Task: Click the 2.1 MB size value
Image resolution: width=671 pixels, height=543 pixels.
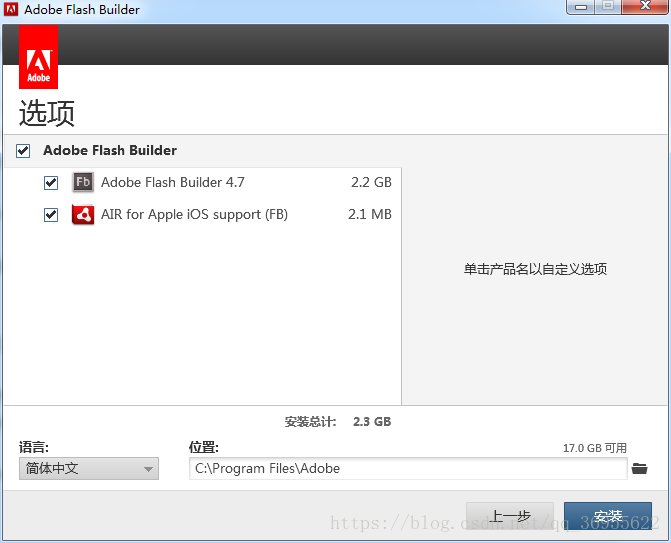Action: tap(370, 214)
